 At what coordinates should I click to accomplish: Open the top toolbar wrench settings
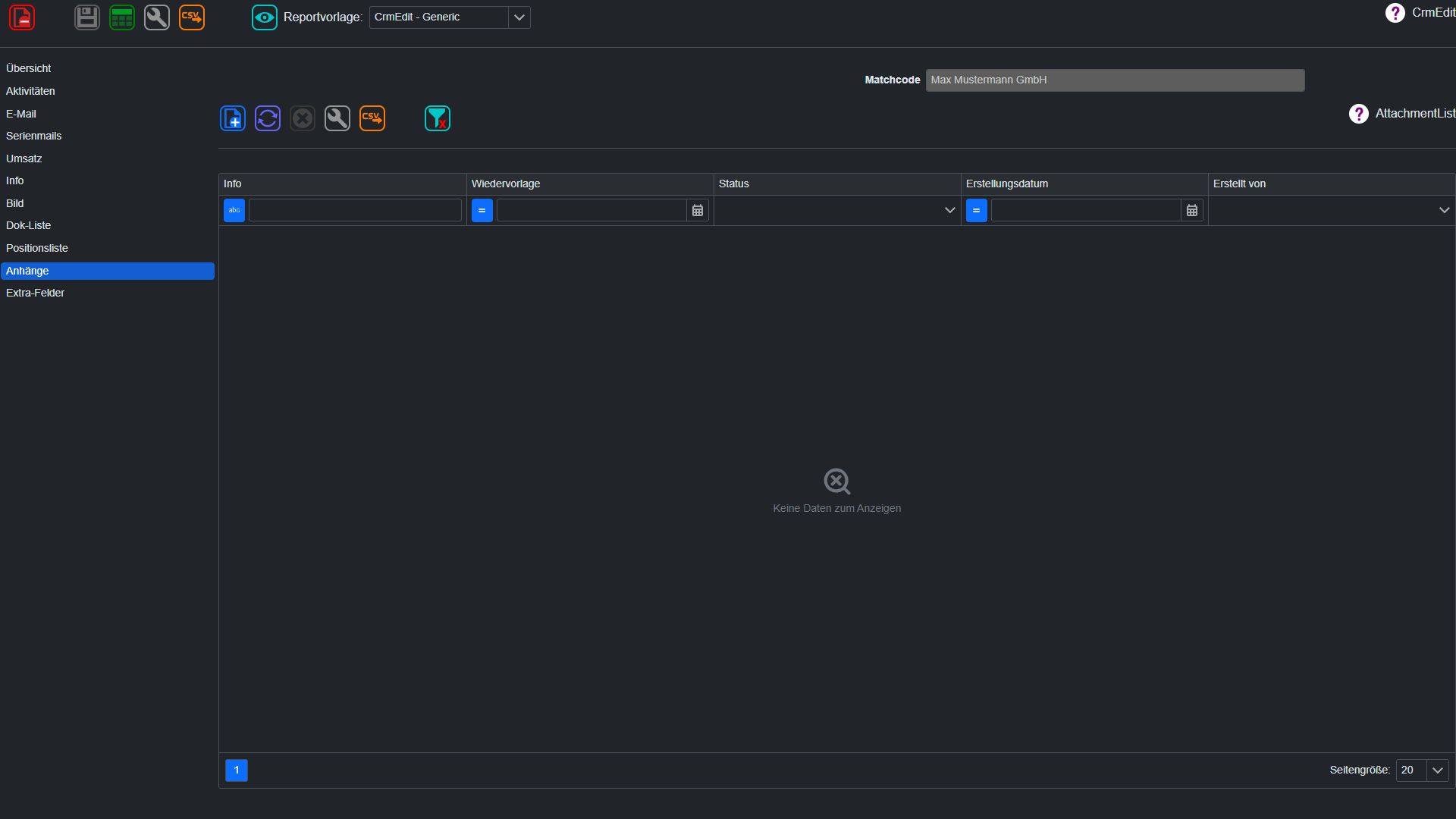tap(157, 17)
